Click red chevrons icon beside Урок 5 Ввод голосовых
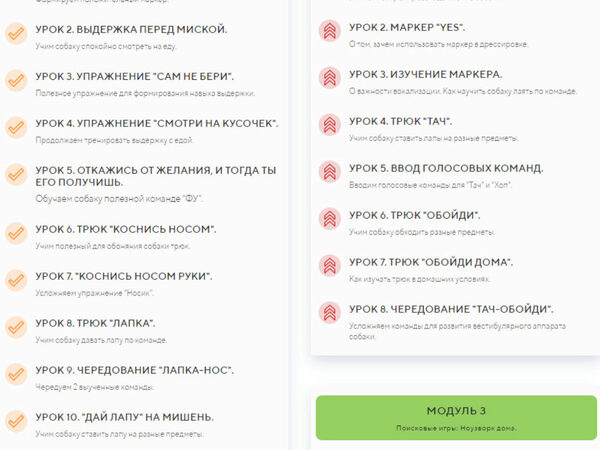The image size is (600, 450). click(329, 172)
